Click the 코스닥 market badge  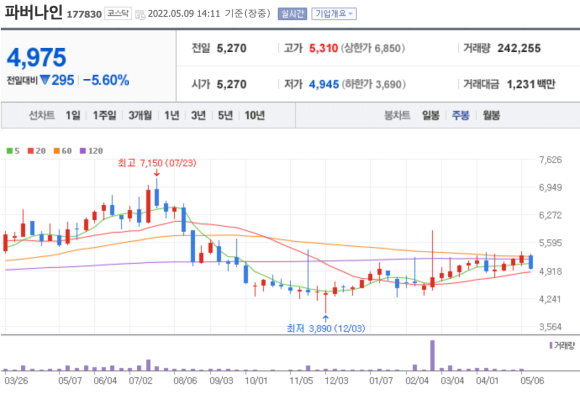(x=118, y=14)
